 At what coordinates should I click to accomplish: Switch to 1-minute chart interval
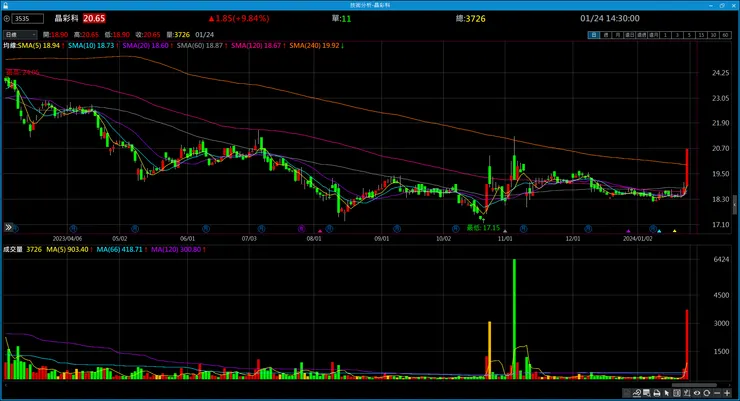665,35
